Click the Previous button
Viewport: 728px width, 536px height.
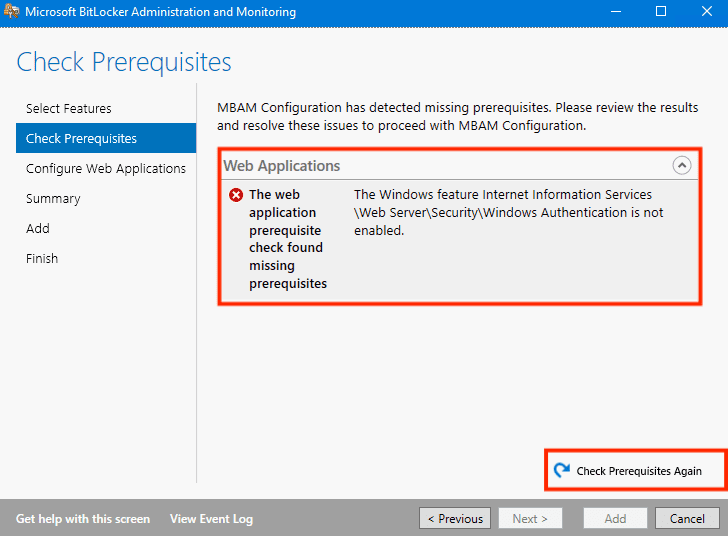coord(455,518)
